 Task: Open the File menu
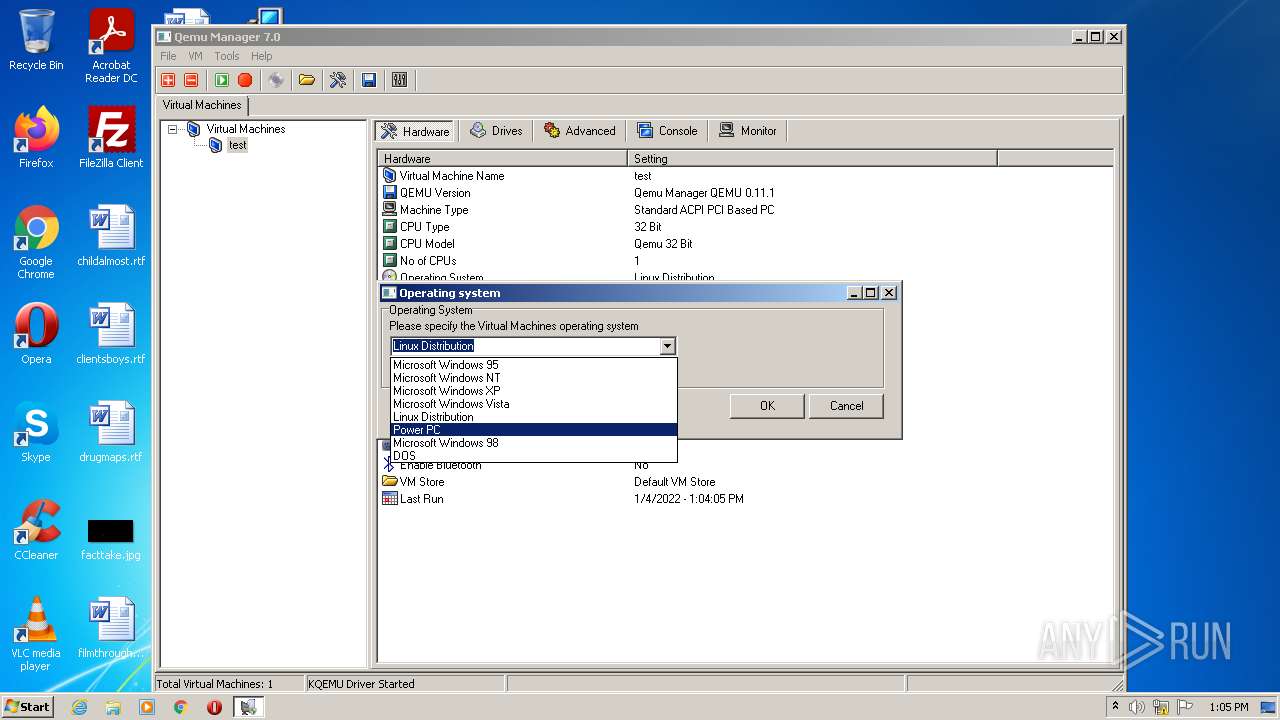coord(168,56)
